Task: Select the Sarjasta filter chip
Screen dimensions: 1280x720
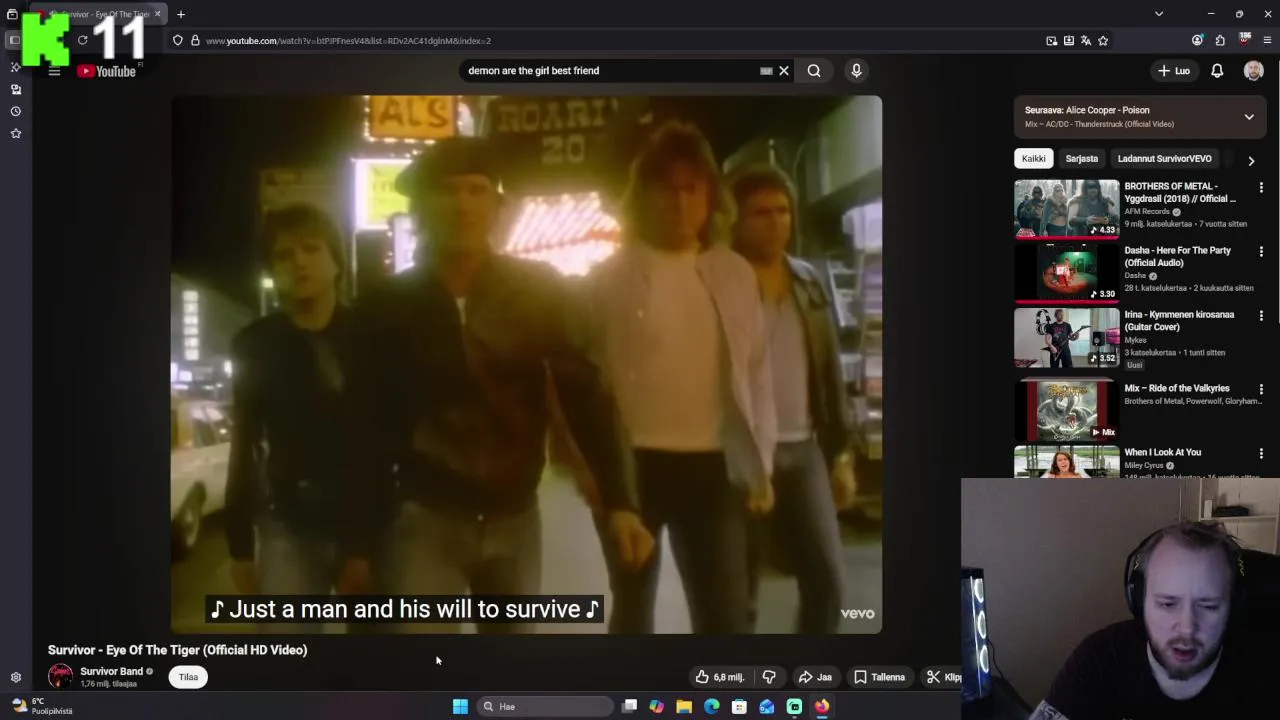Action: 1081,158
